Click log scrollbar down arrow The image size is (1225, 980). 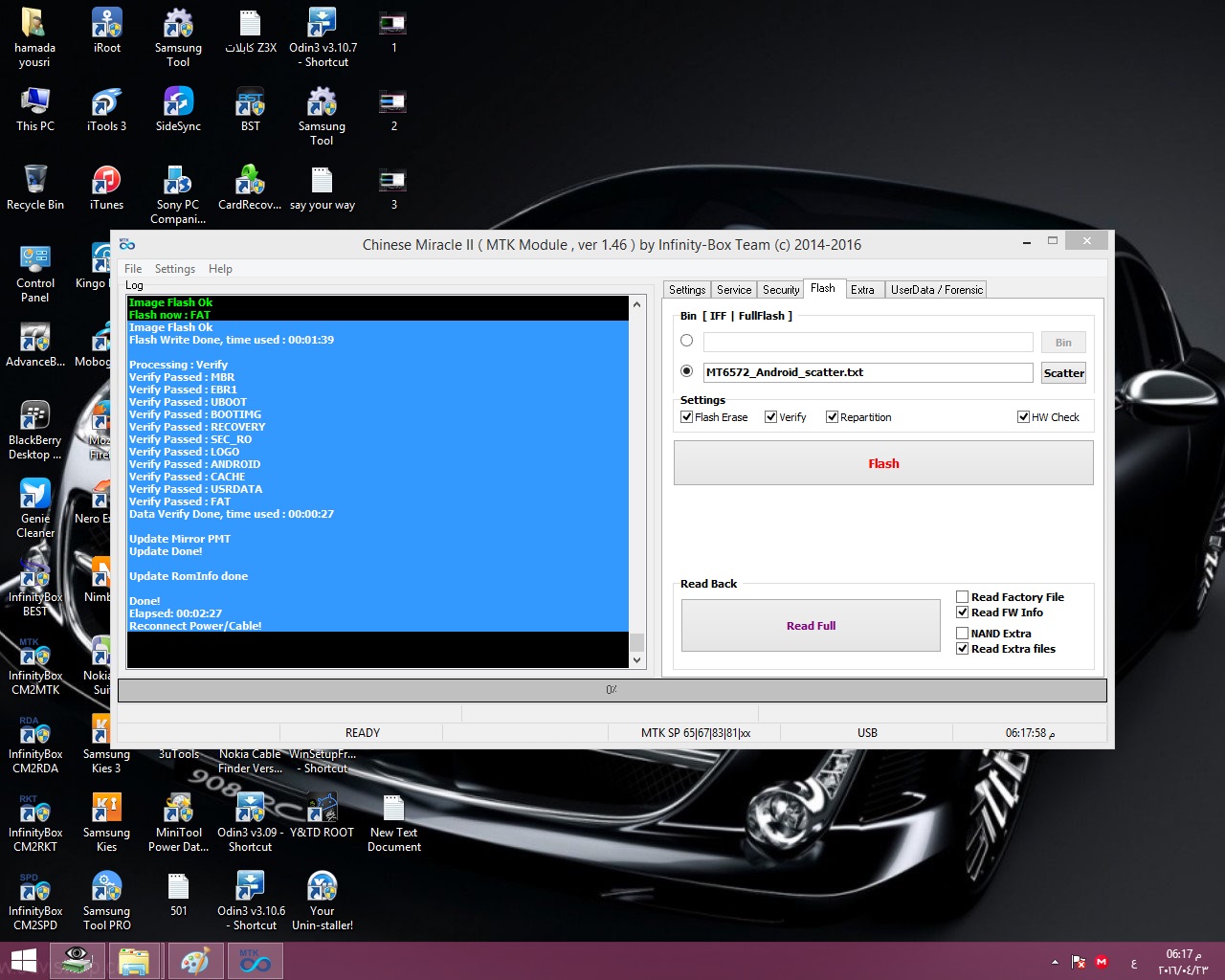[x=636, y=659]
